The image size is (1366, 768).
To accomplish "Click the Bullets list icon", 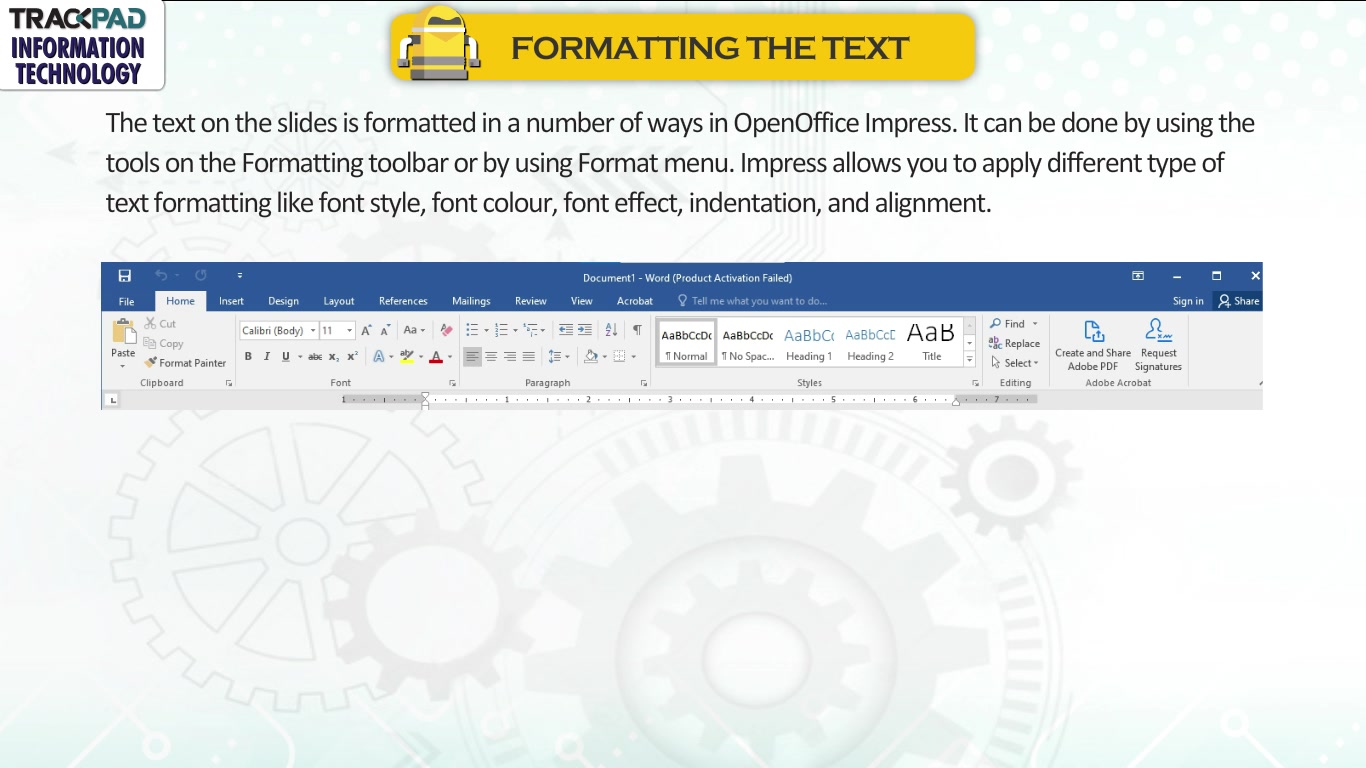I will click(x=472, y=330).
